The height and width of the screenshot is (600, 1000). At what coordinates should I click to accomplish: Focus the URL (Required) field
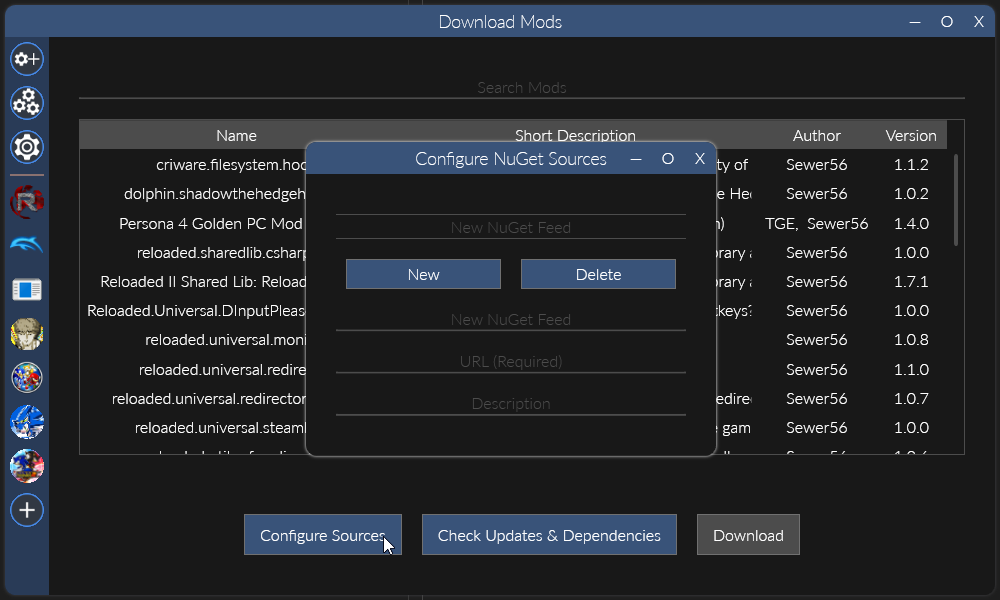[511, 362]
